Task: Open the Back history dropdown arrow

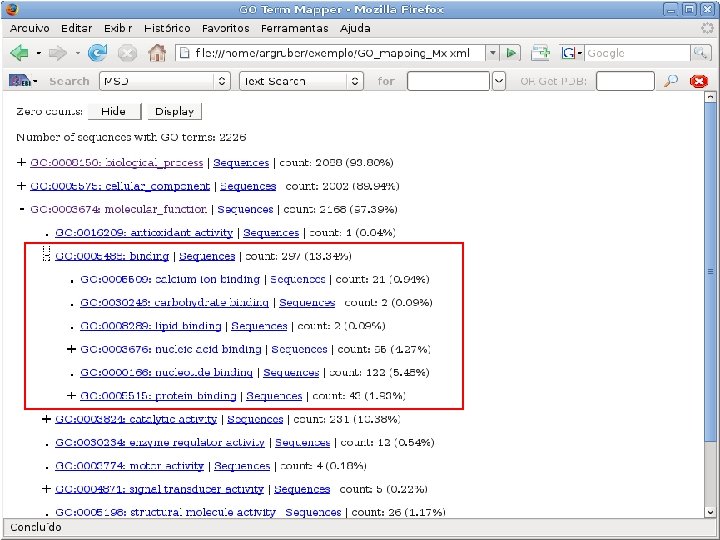Action: point(39,53)
